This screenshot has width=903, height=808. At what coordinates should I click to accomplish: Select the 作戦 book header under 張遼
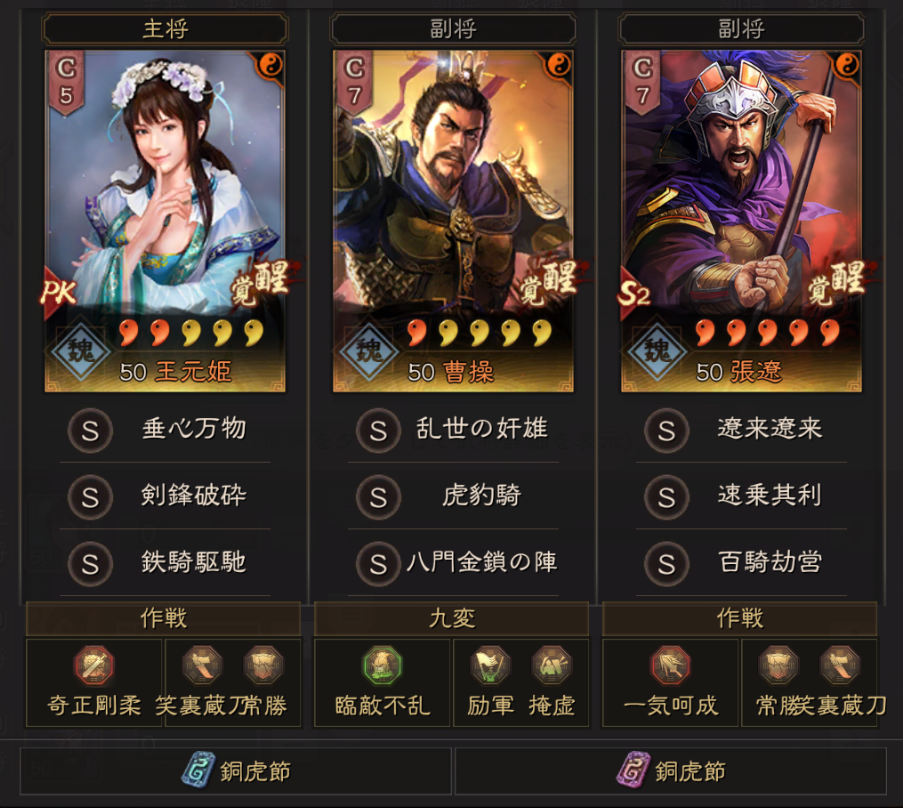click(739, 619)
